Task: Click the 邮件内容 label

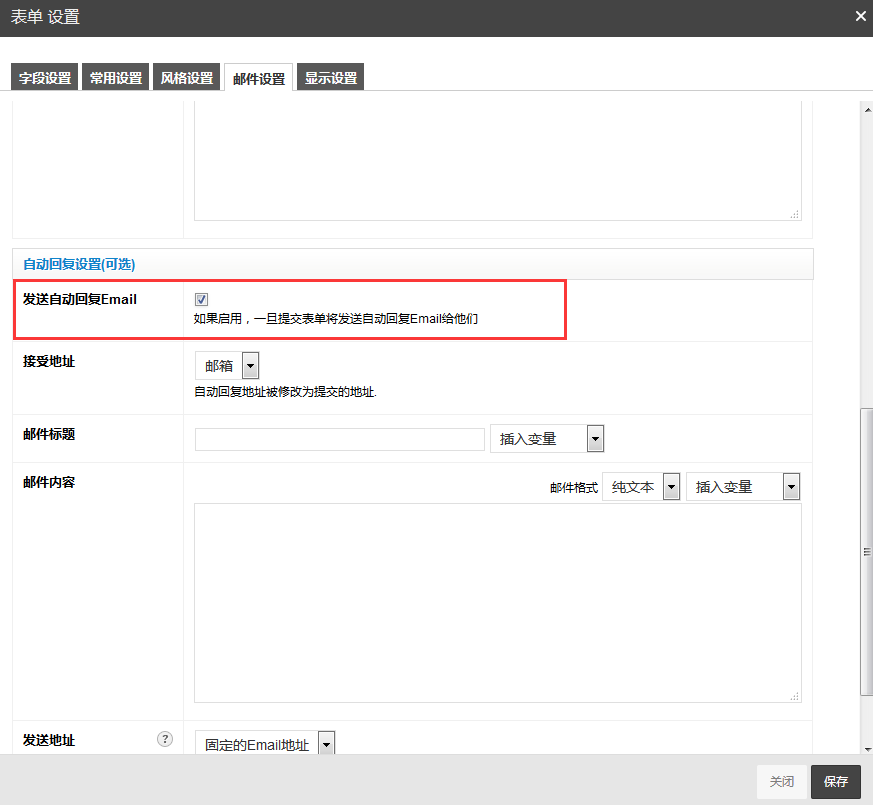Action: click(49, 482)
